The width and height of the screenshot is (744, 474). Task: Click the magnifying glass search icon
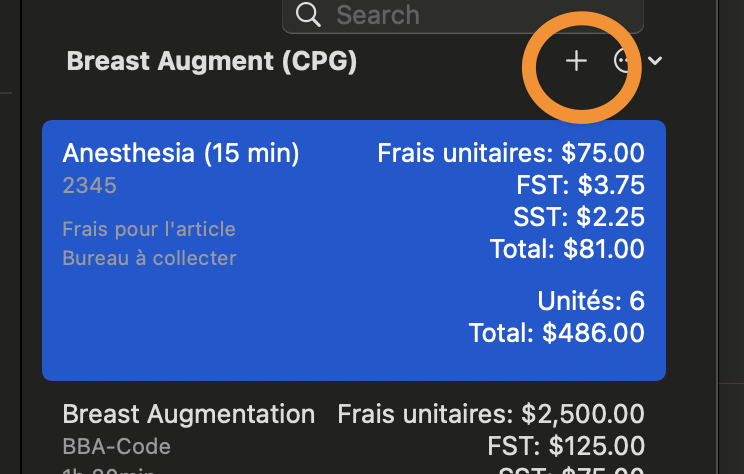308,15
